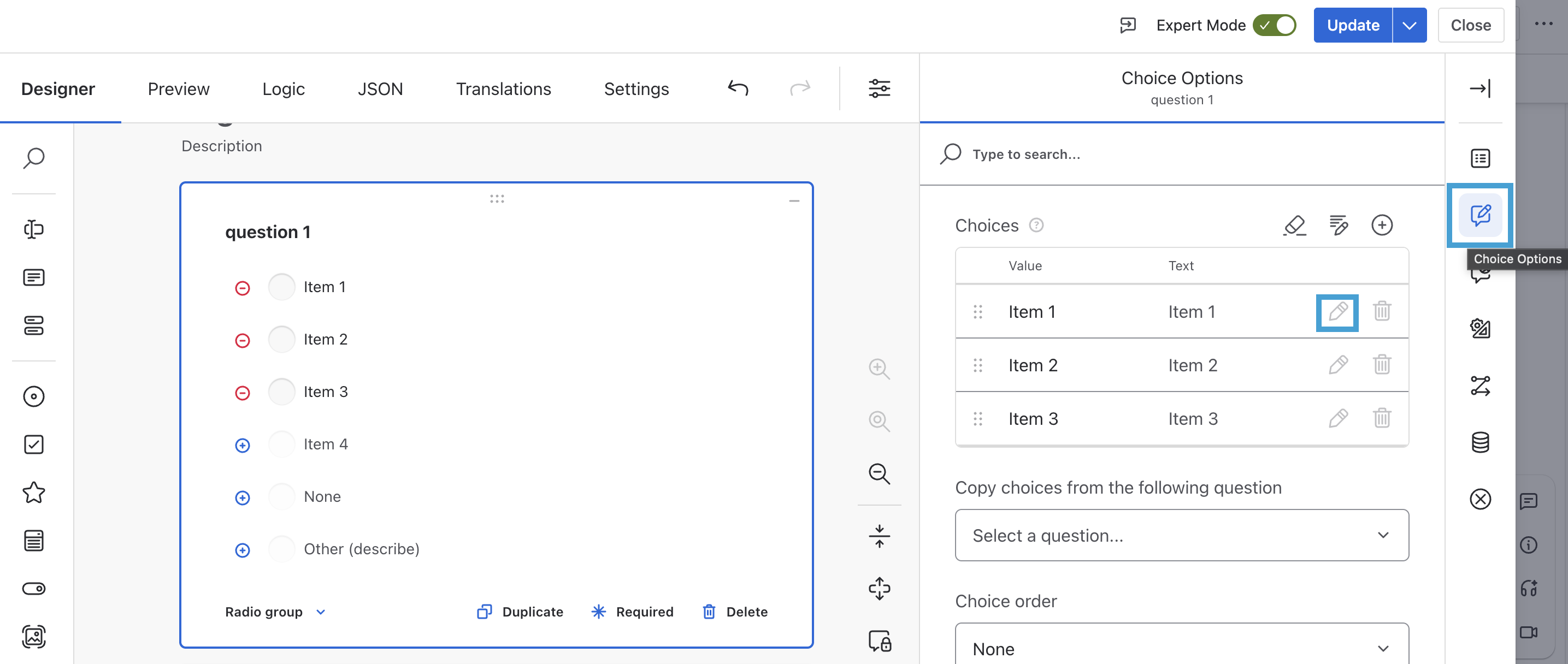
Task: Select the Item 2 radio button
Action: [281, 340]
